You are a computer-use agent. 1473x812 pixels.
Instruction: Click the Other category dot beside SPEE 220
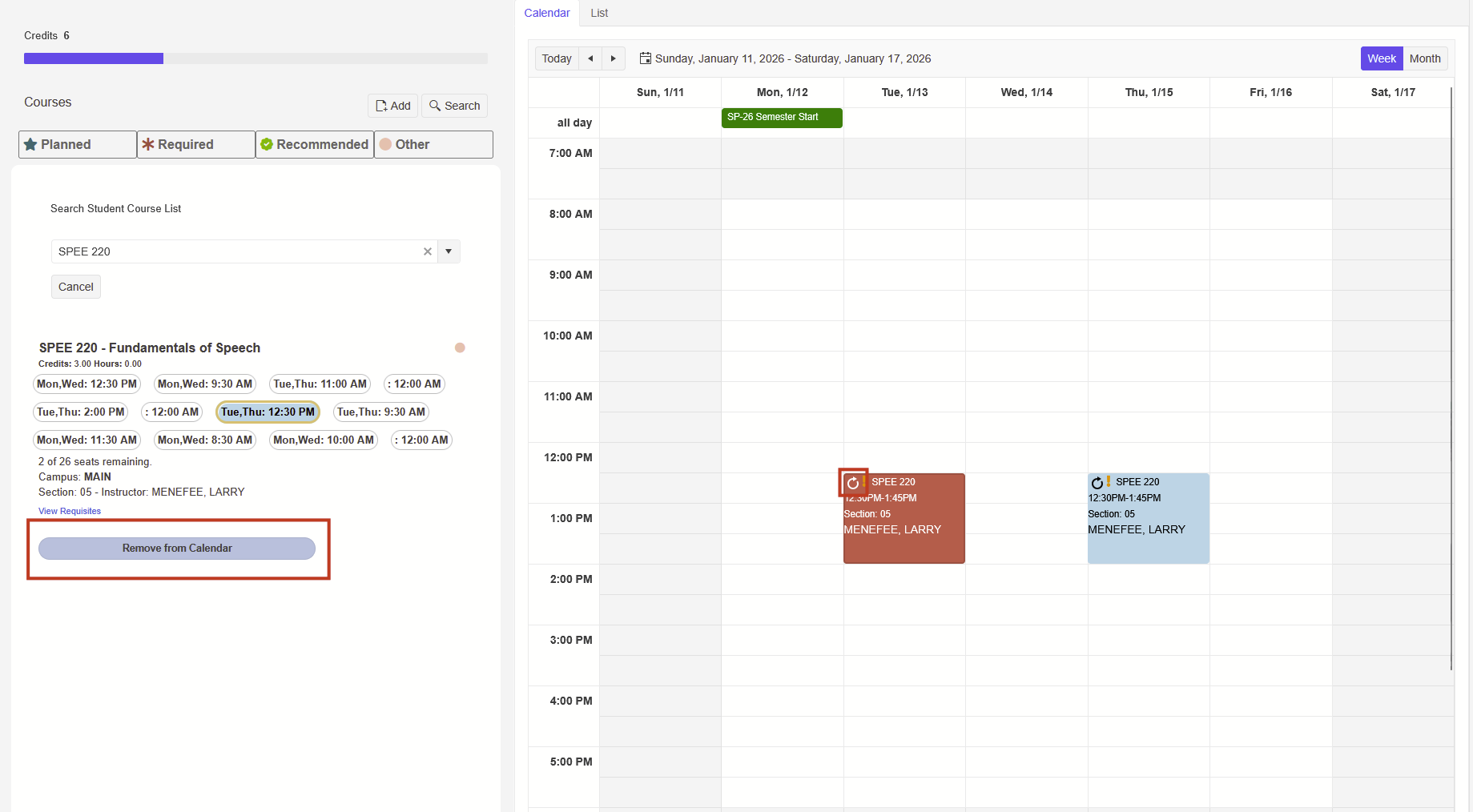click(x=460, y=348)
